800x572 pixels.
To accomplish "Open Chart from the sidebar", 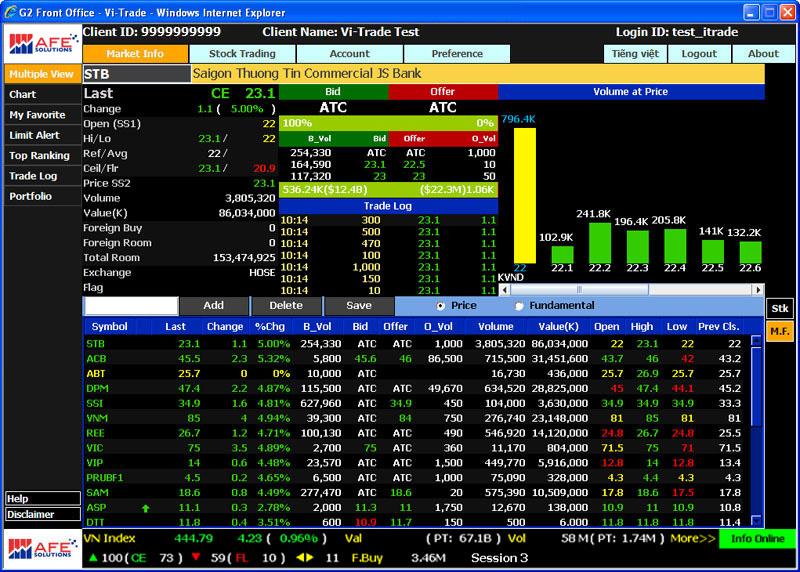I will coord(42,94).
